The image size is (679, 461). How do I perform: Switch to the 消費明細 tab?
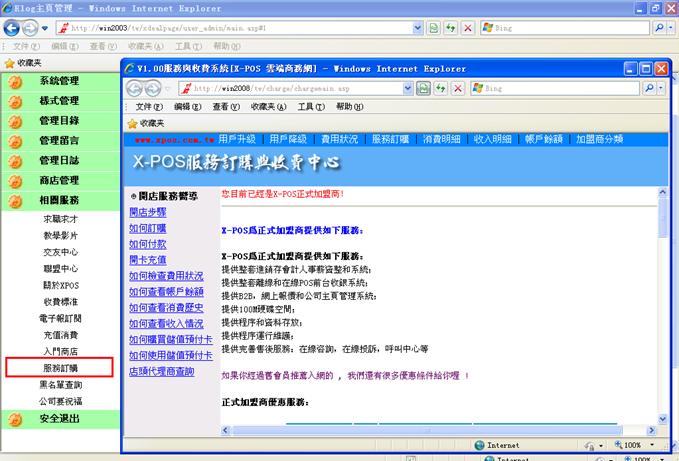pyautogui.click(x=441, y=139)
